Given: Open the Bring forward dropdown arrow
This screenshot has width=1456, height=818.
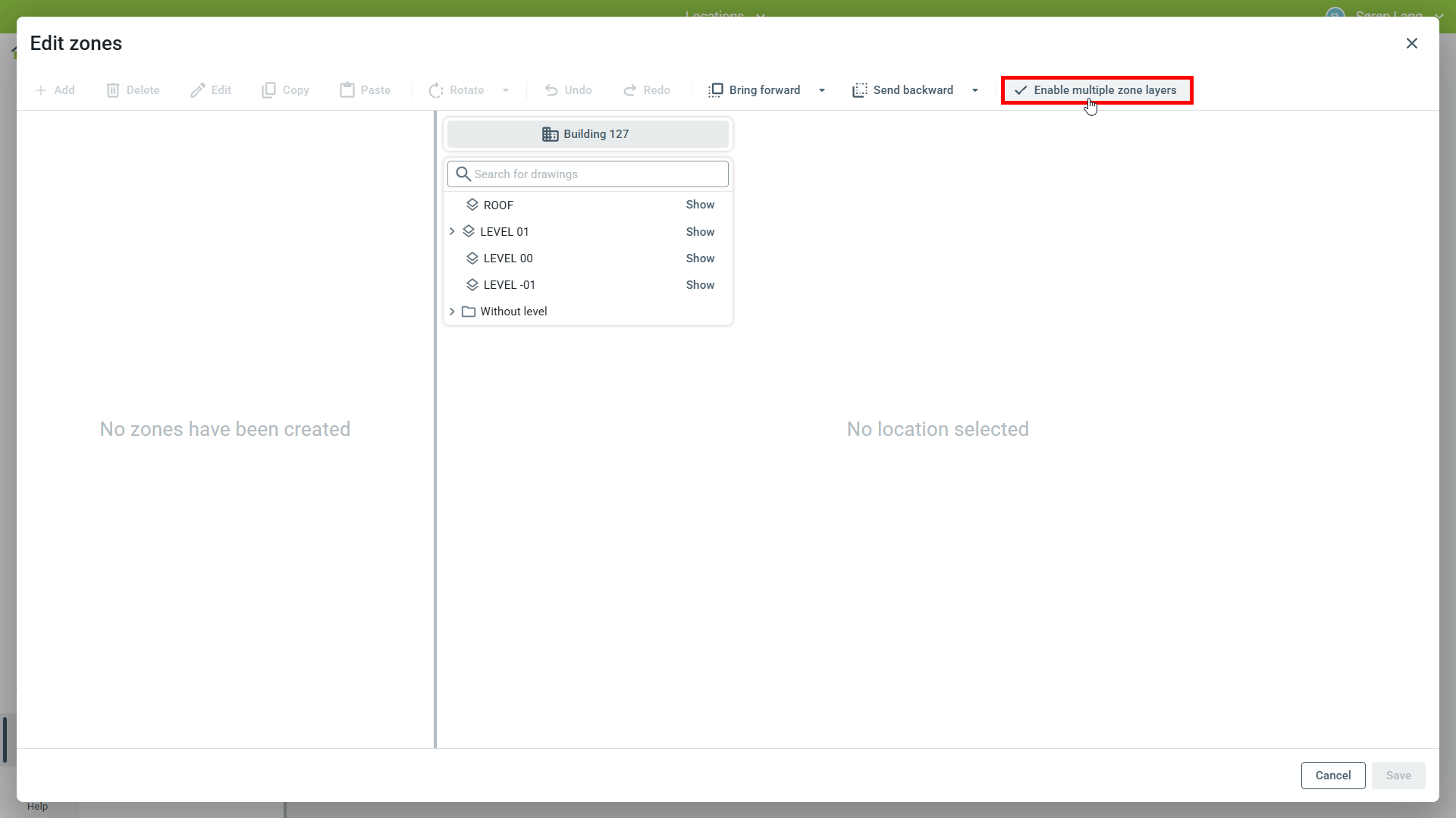Looking at the screenshot, I should click(822, 90).
